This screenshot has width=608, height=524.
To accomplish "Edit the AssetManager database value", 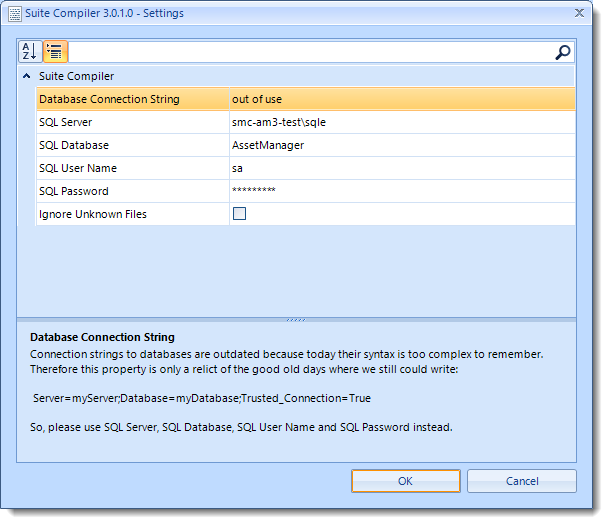I will click(x=402, y=145).
